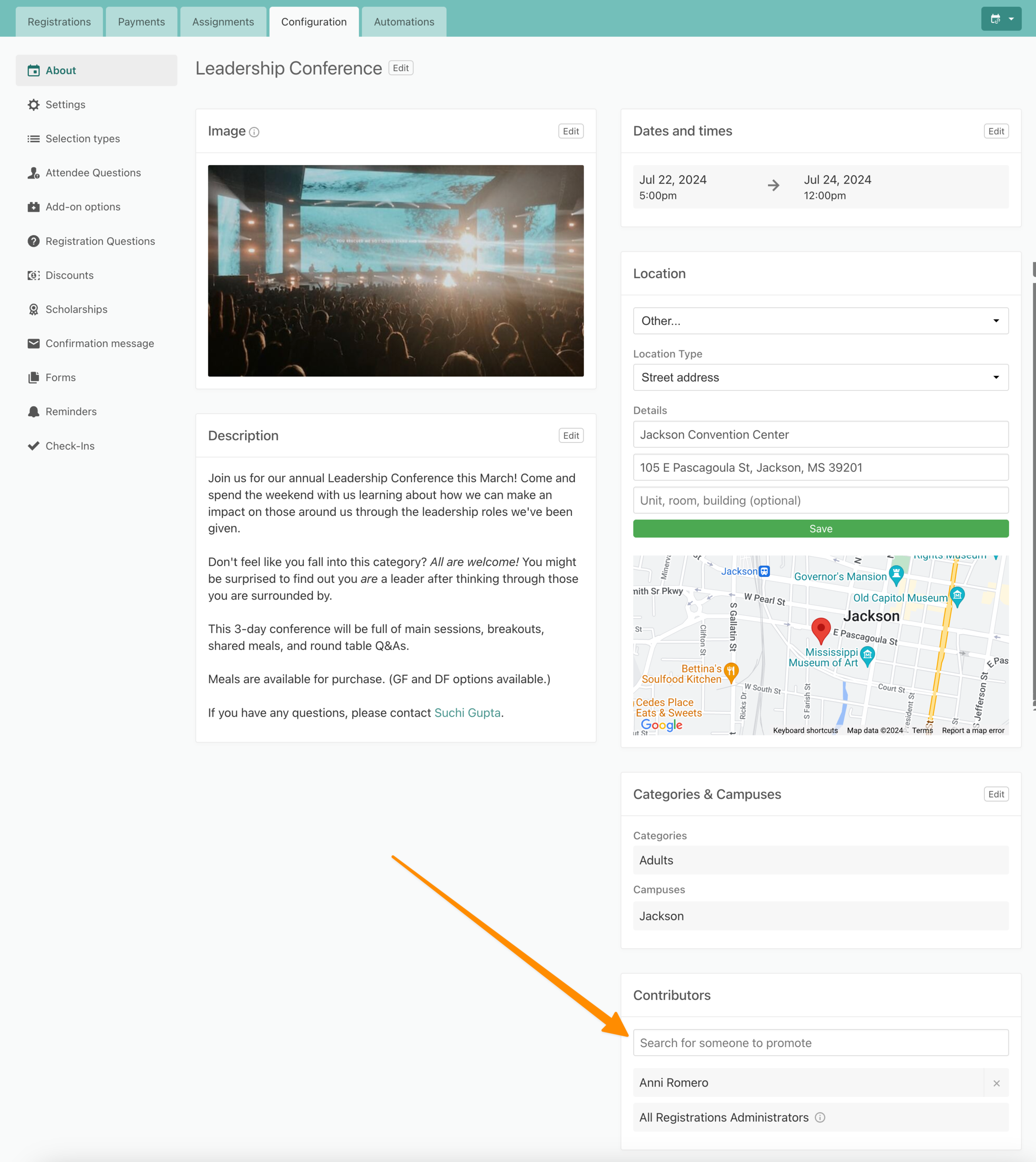Switch to the Automations tab
This screenshot has height=1162, width=1036.
[x=403, y=22]
